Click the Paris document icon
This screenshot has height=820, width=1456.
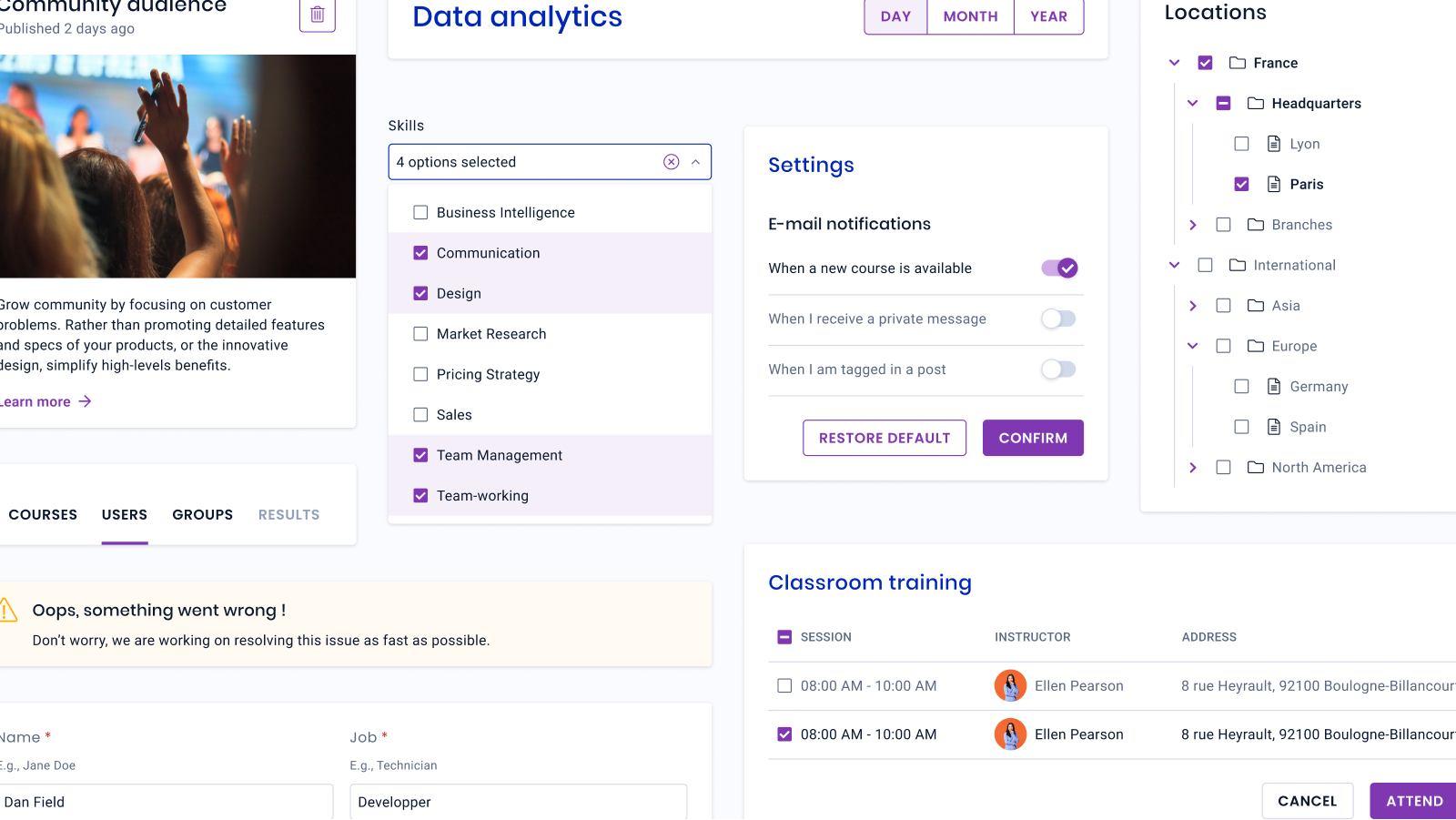[1274, 184]
